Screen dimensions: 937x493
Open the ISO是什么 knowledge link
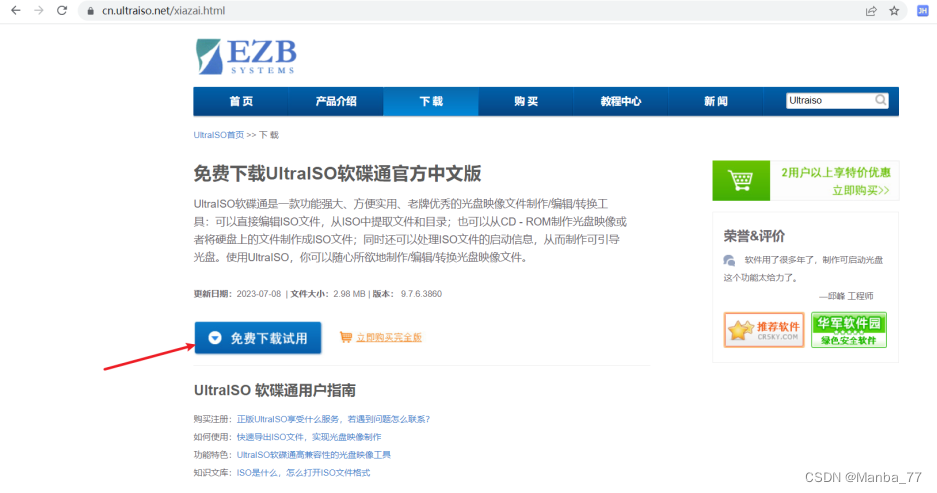pyautogui.click(x=304, y=473)
